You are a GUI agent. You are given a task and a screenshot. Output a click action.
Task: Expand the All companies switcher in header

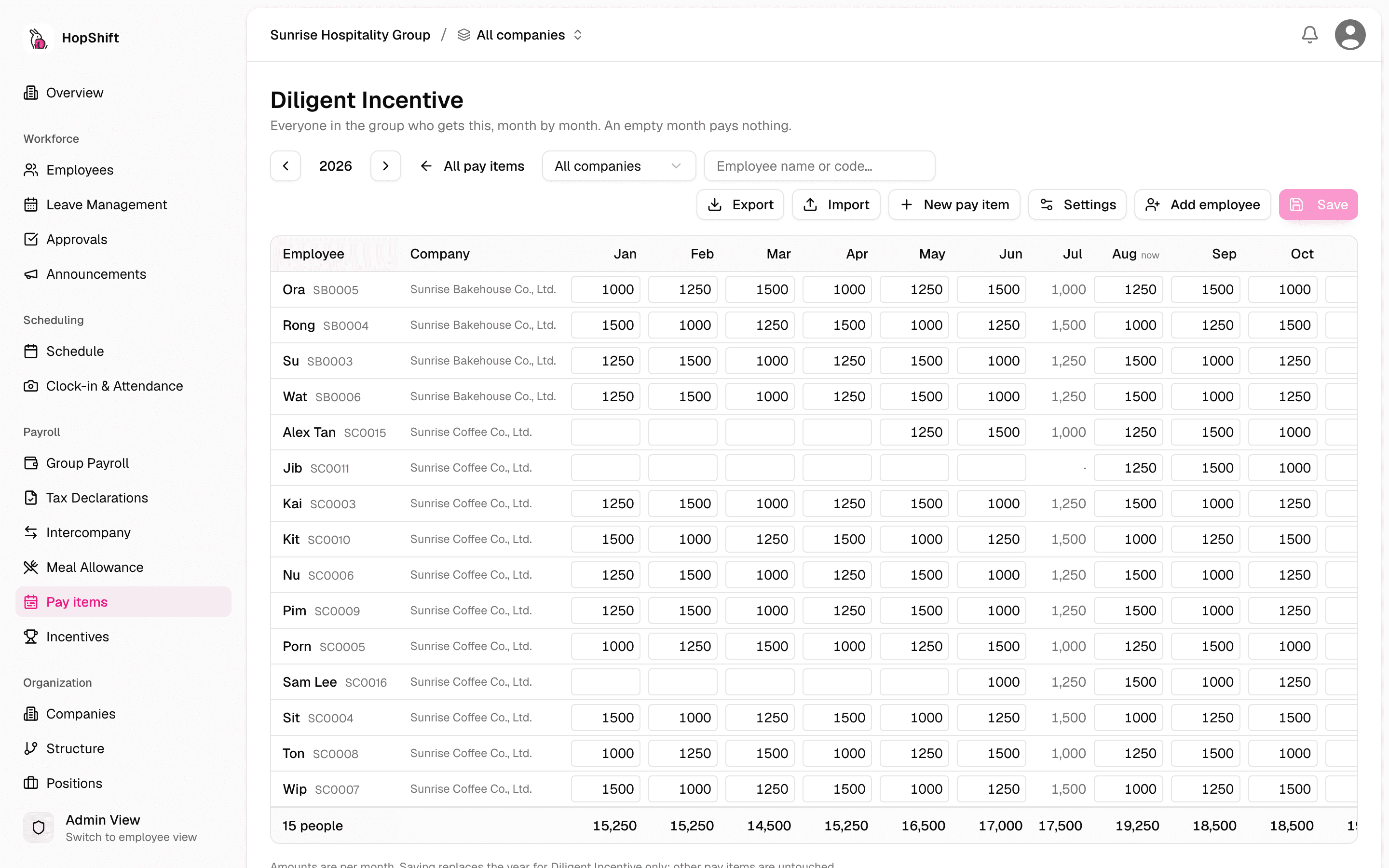point(520,35)
